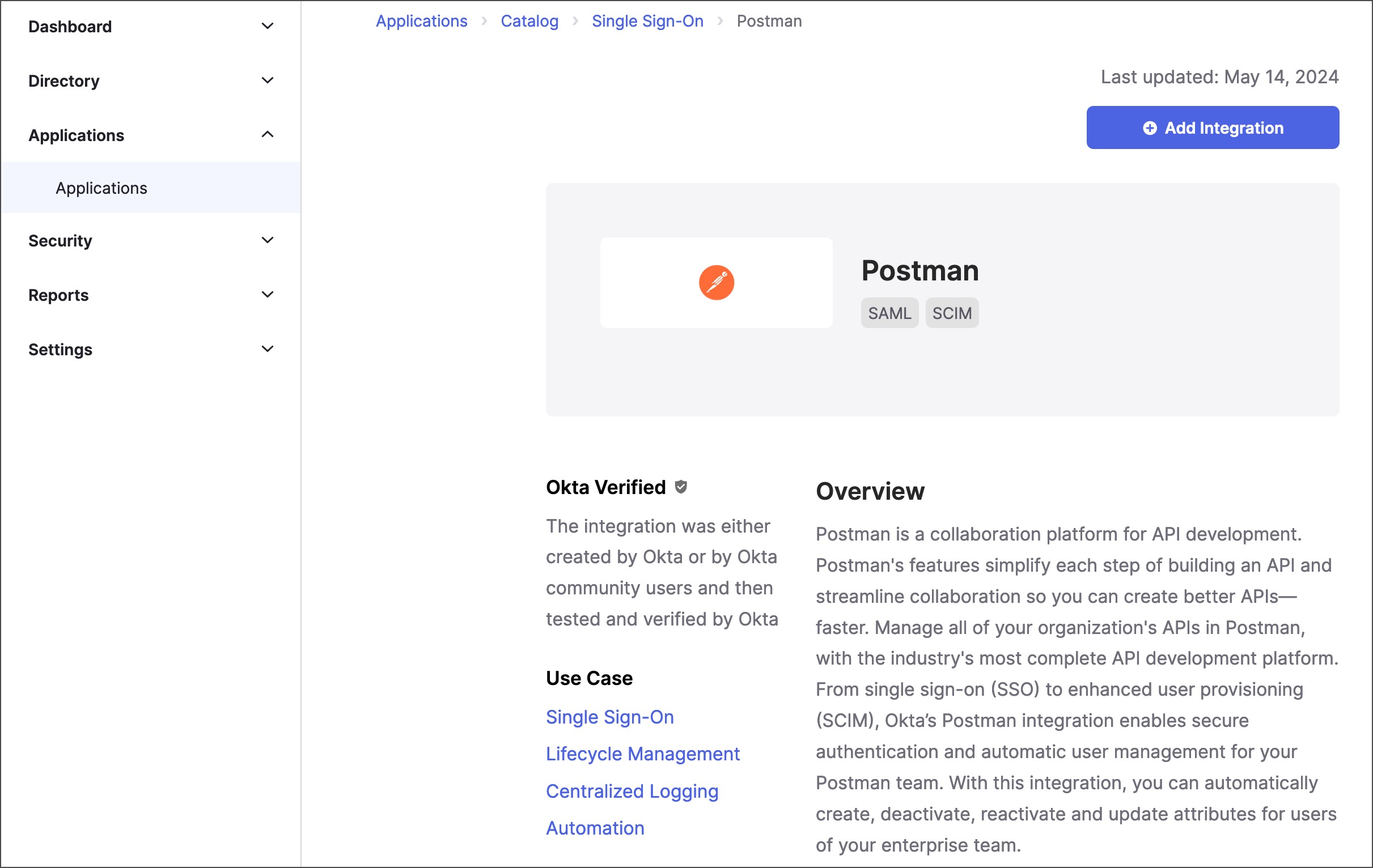
Task: Click the Okta Verified shield icon
Action: click(681, 487)
